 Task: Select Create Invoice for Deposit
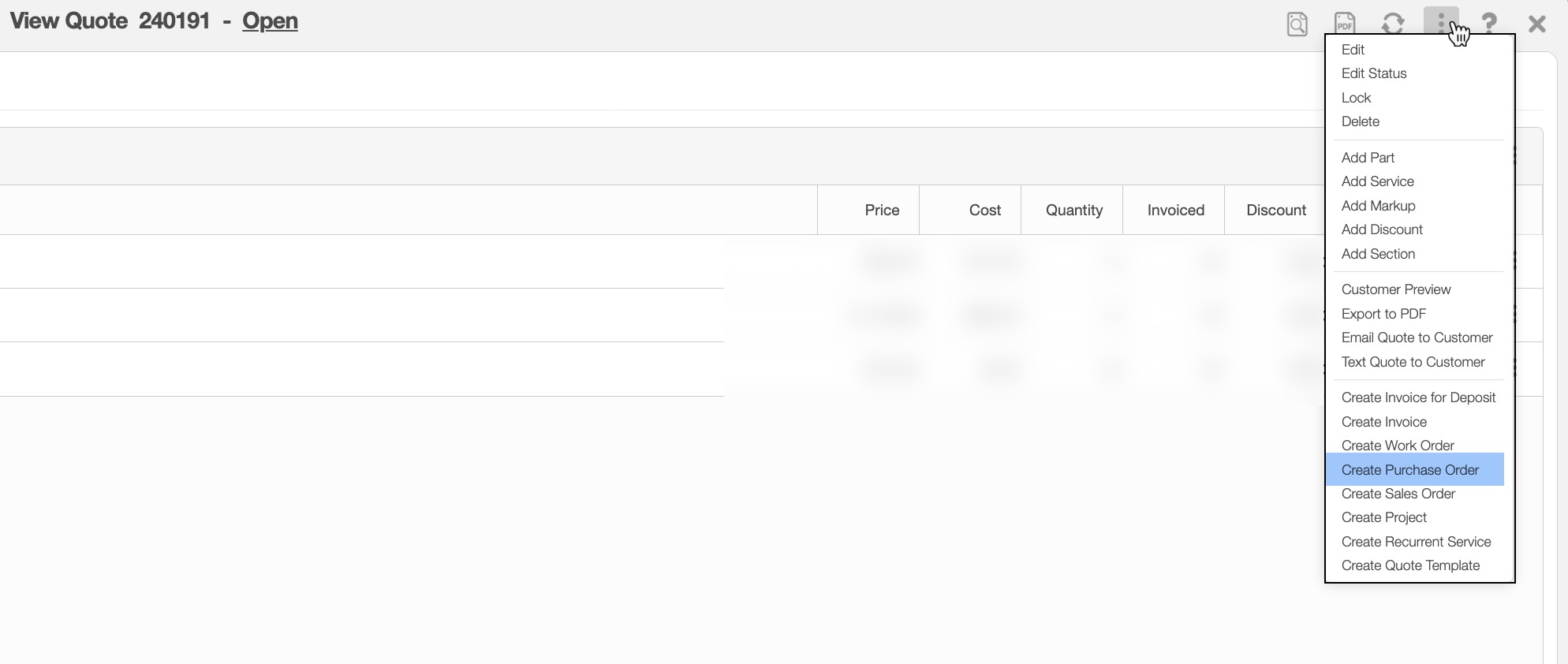point(1418,397)
